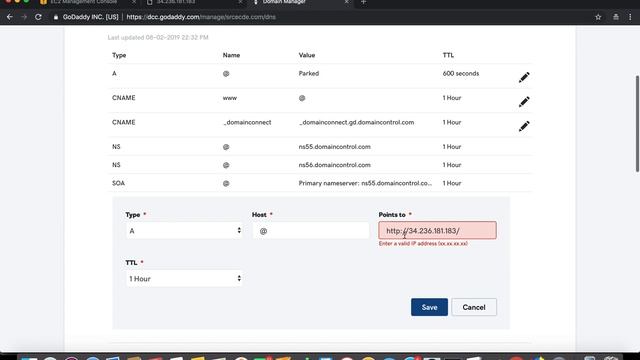This screenshot has height=360, width=640.
Task: Edit the www CNAME record
Action: point(524,102)
